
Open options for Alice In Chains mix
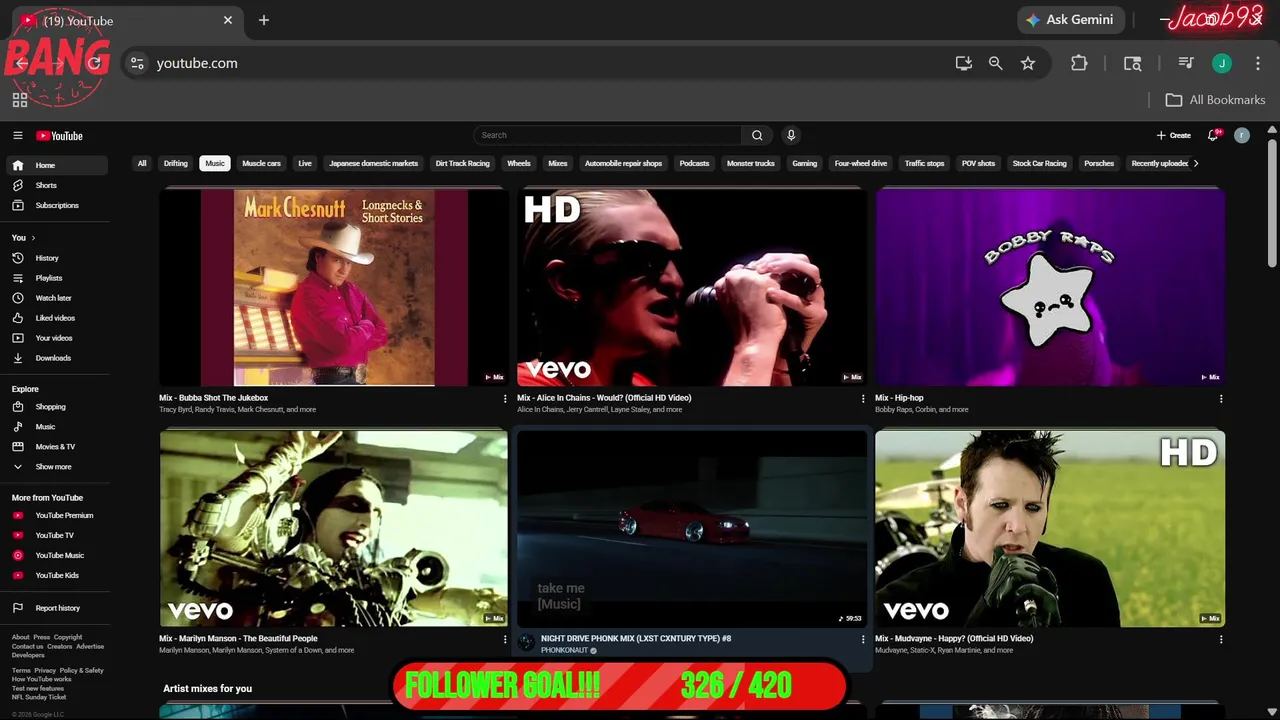(x=863, y=398)
